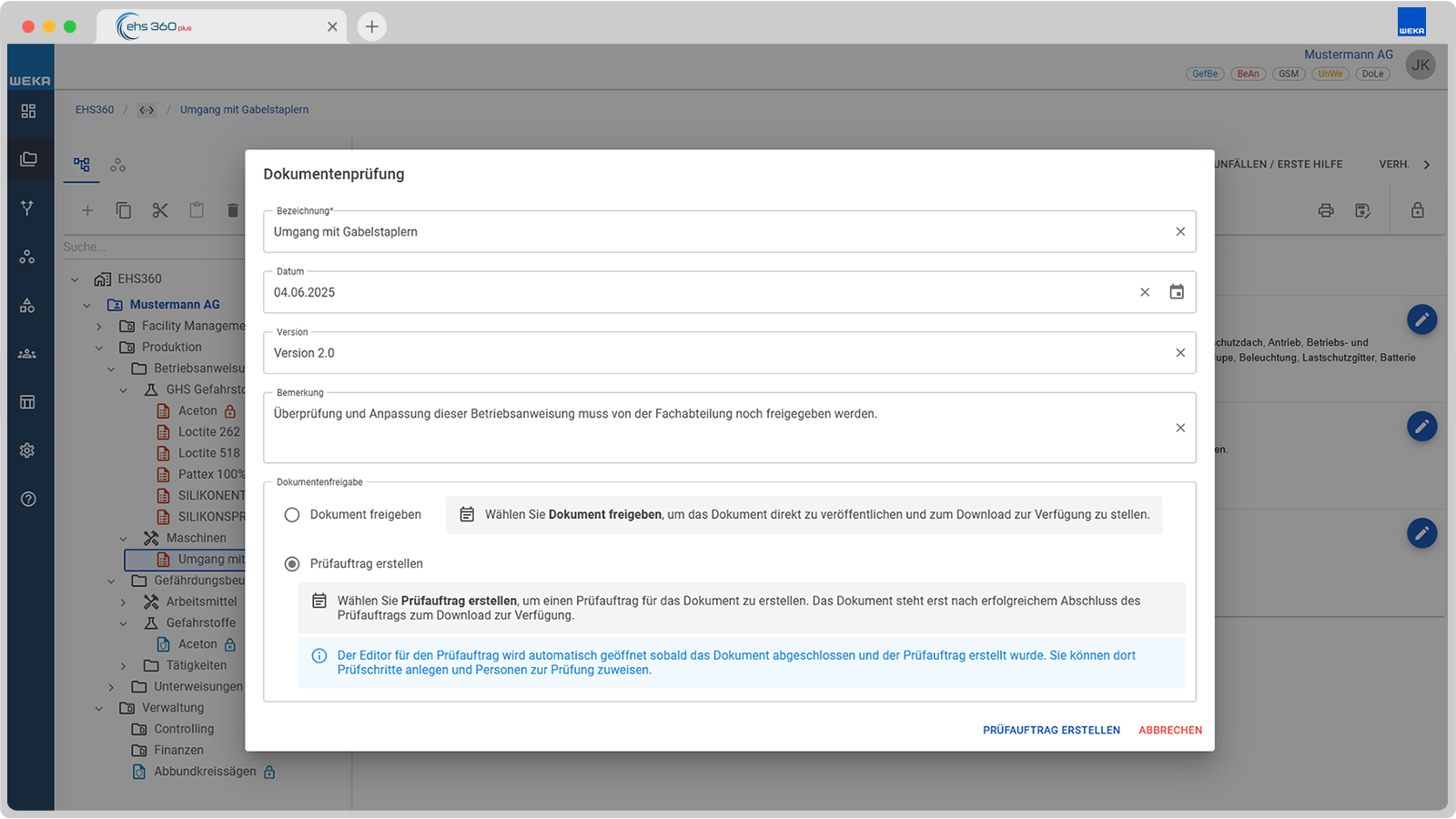Open the organization nodes sidebar icon
1456x819 pixels.
[28, 257]
